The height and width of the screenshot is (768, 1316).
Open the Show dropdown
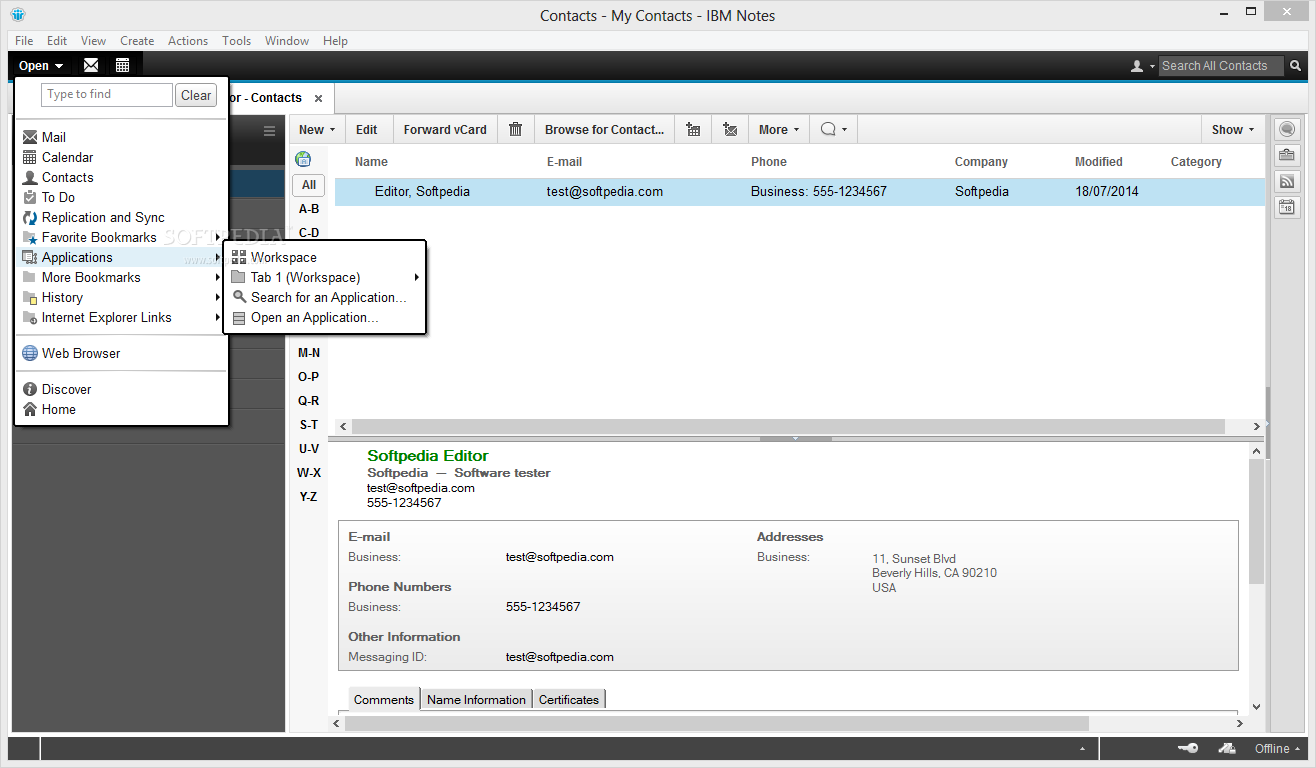[x=1233, y=129]
